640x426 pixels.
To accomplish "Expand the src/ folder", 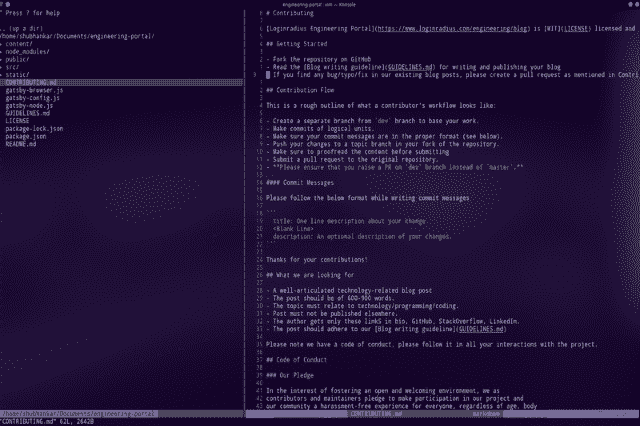I will [x=12, y=67].
